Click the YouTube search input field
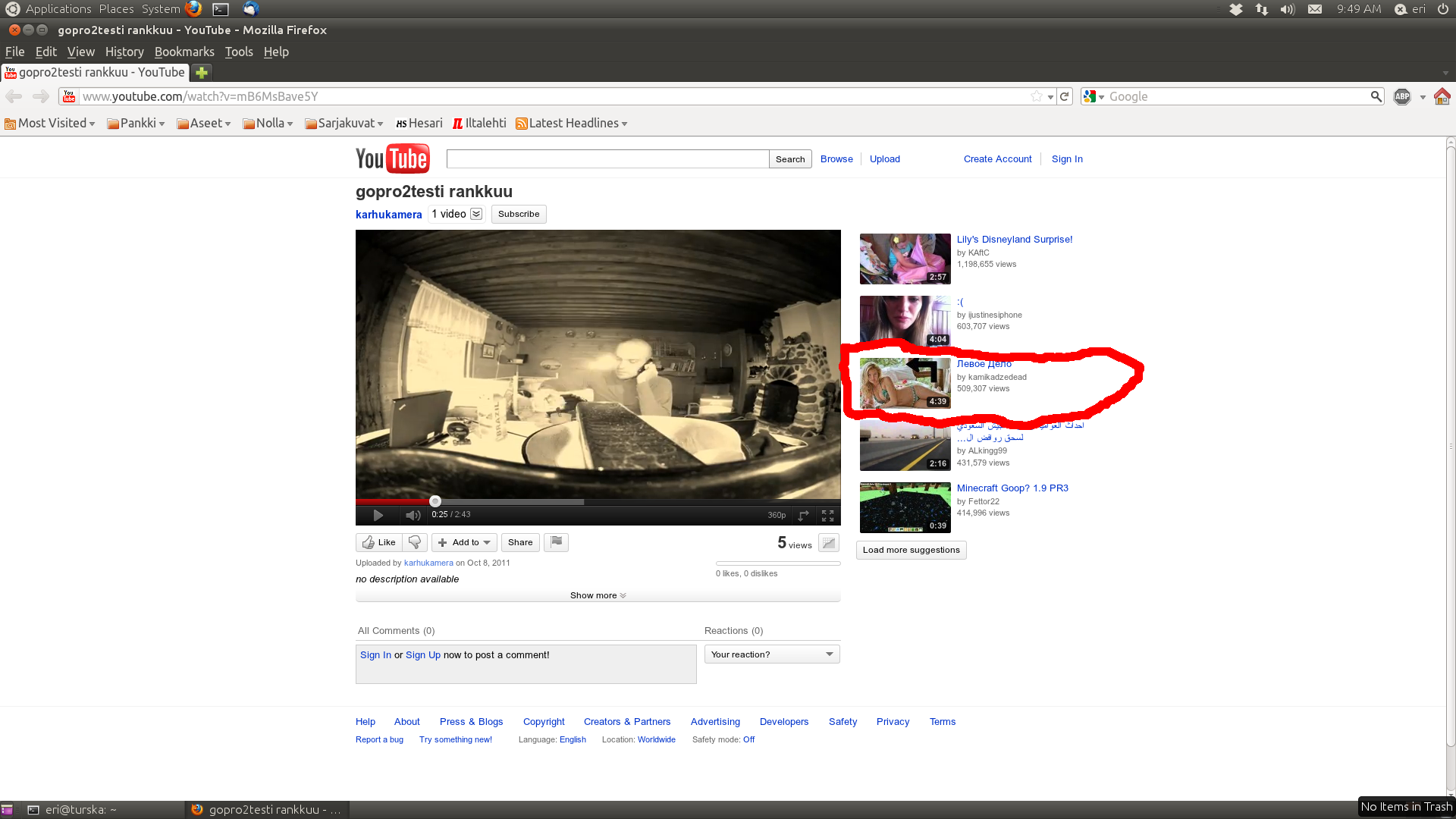Image resolution: width=1456 pixels, height=819 pixels. (607, 159)
